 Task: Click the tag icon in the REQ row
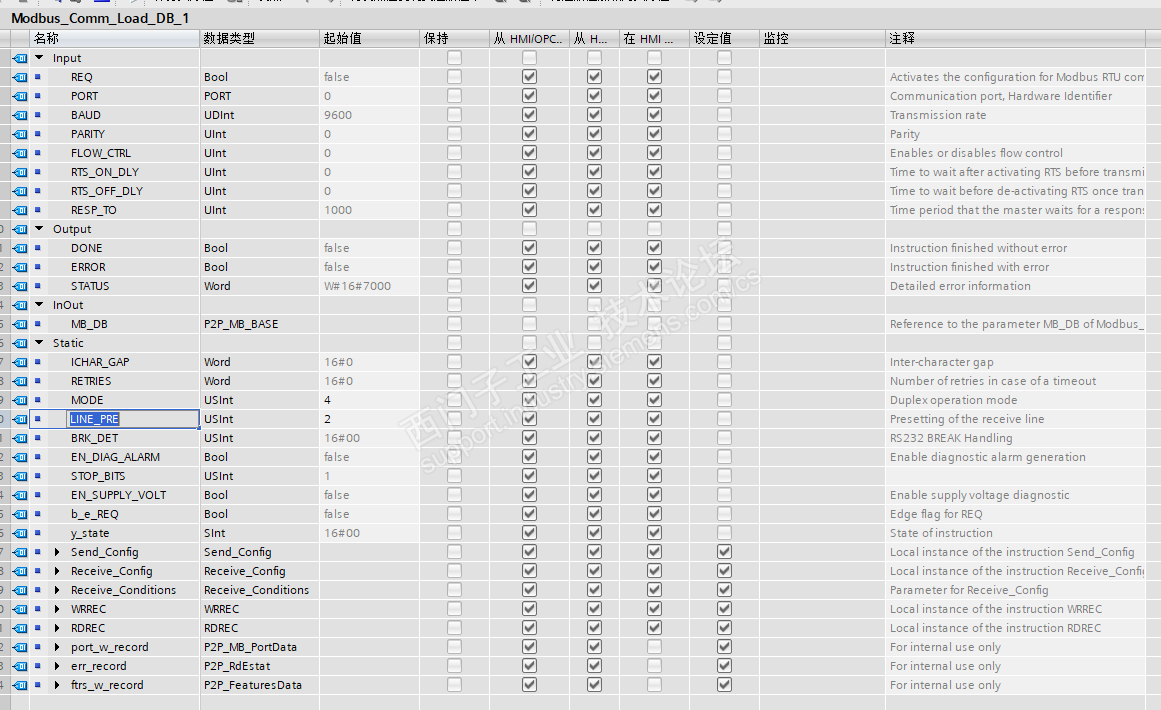point(20,77)
